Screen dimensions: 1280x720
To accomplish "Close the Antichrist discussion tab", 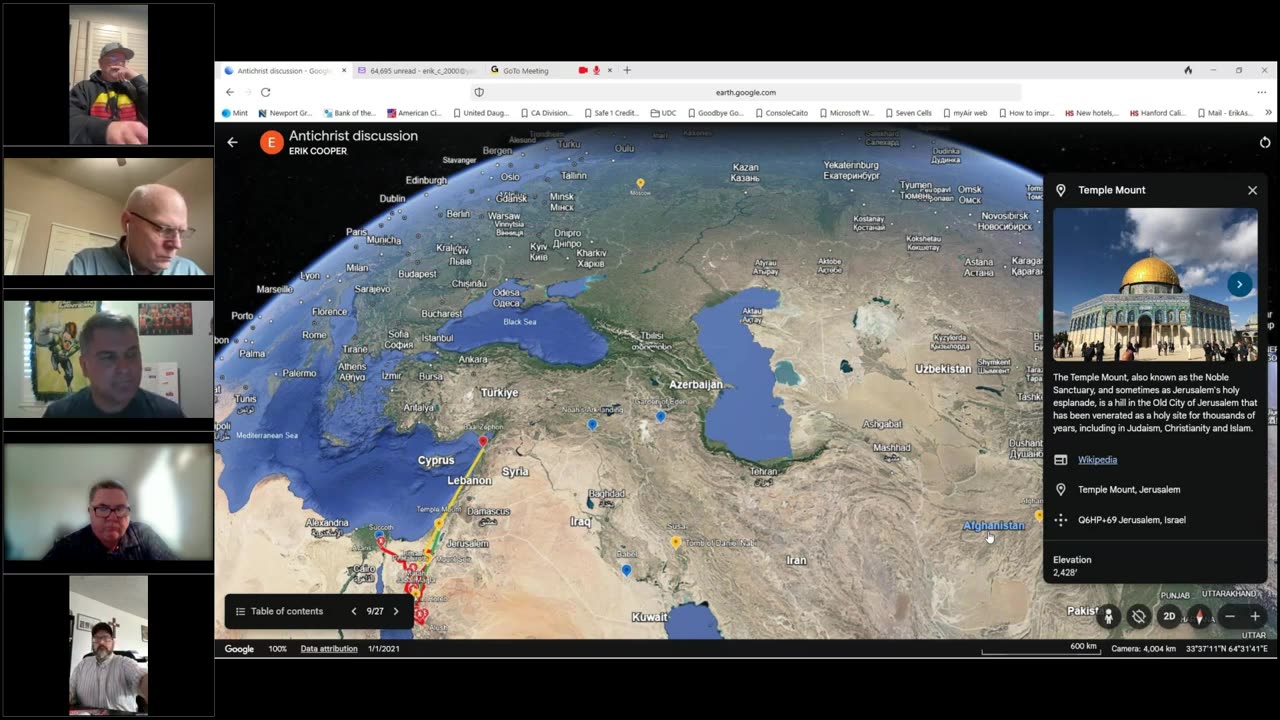I will pos(344,71).
